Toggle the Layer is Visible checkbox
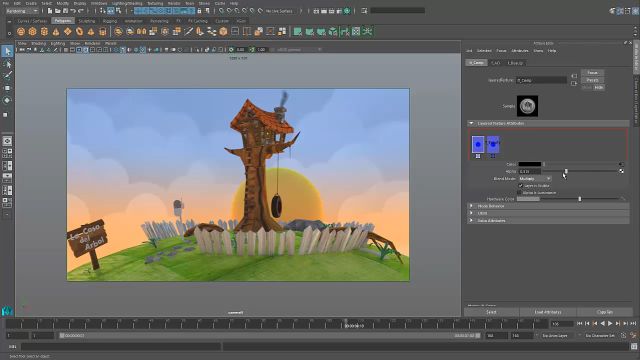 (520, 186)
